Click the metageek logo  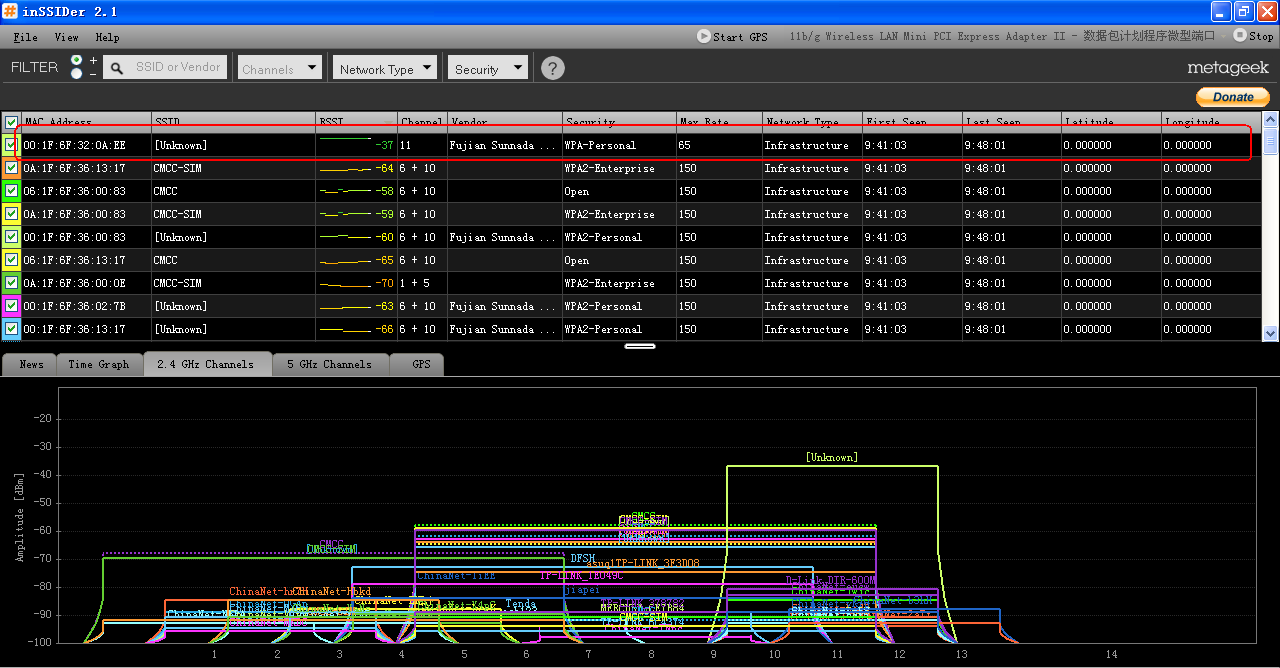[1227, 68]
